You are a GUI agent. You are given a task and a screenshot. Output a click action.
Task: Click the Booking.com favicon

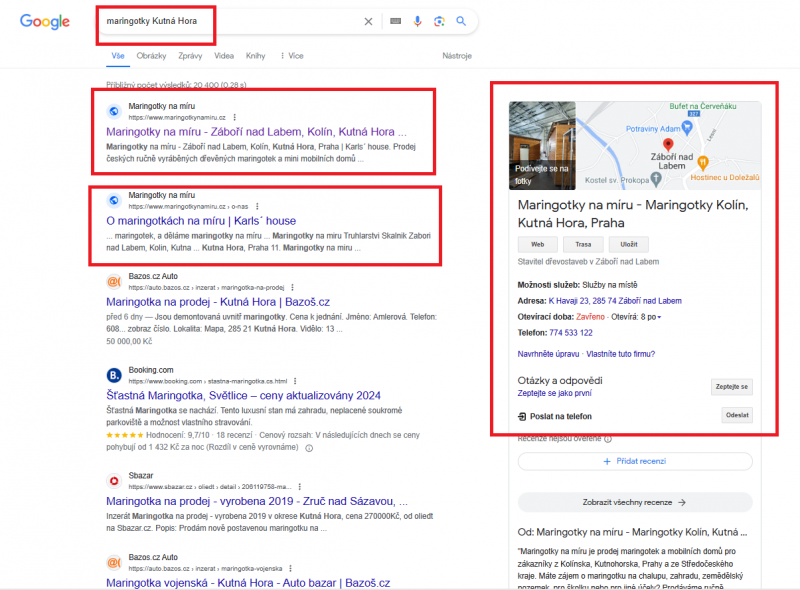pyautogui.click(x=114, y=375)
